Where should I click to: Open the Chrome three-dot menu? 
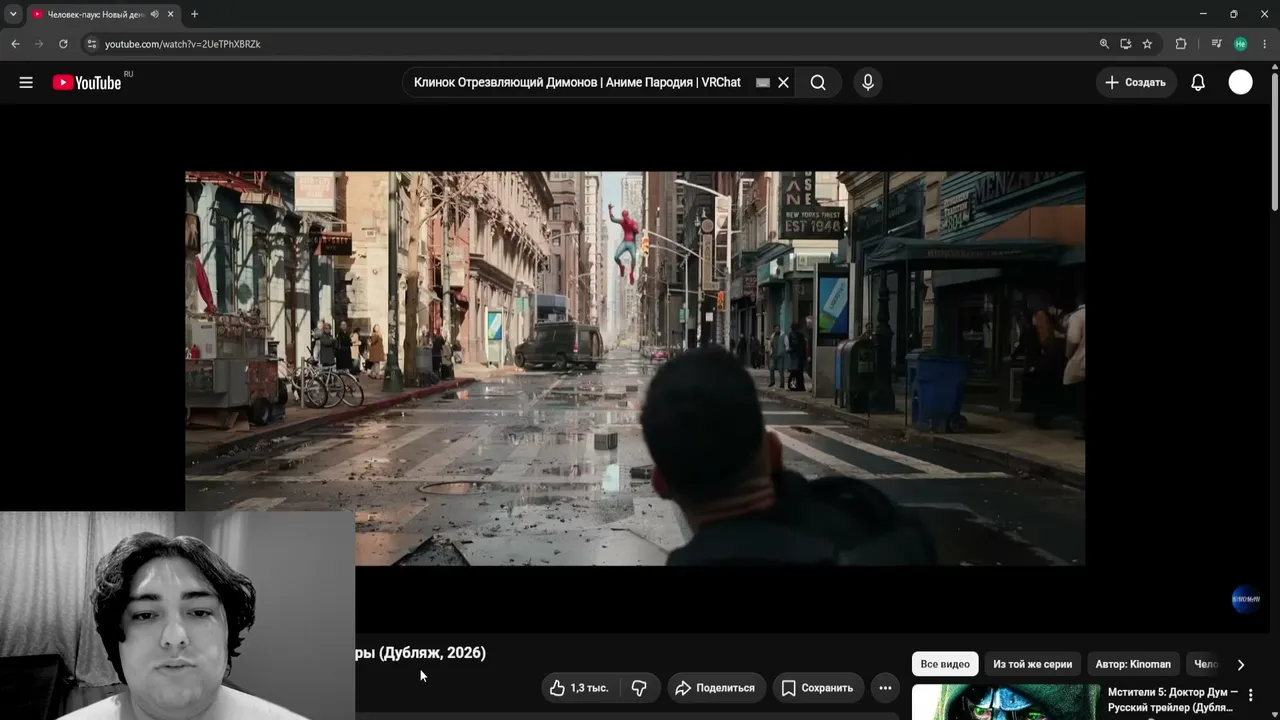pos(1264,44)
